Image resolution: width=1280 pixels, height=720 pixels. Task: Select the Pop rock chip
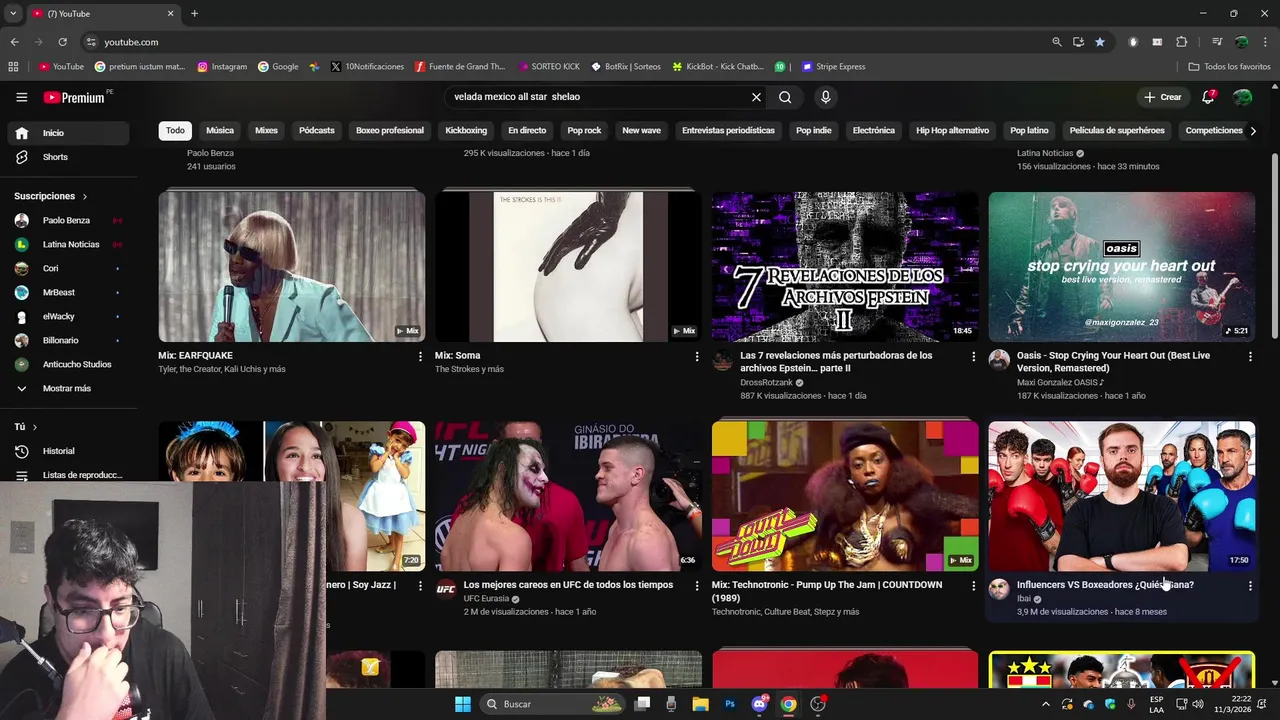click(584, 131)
